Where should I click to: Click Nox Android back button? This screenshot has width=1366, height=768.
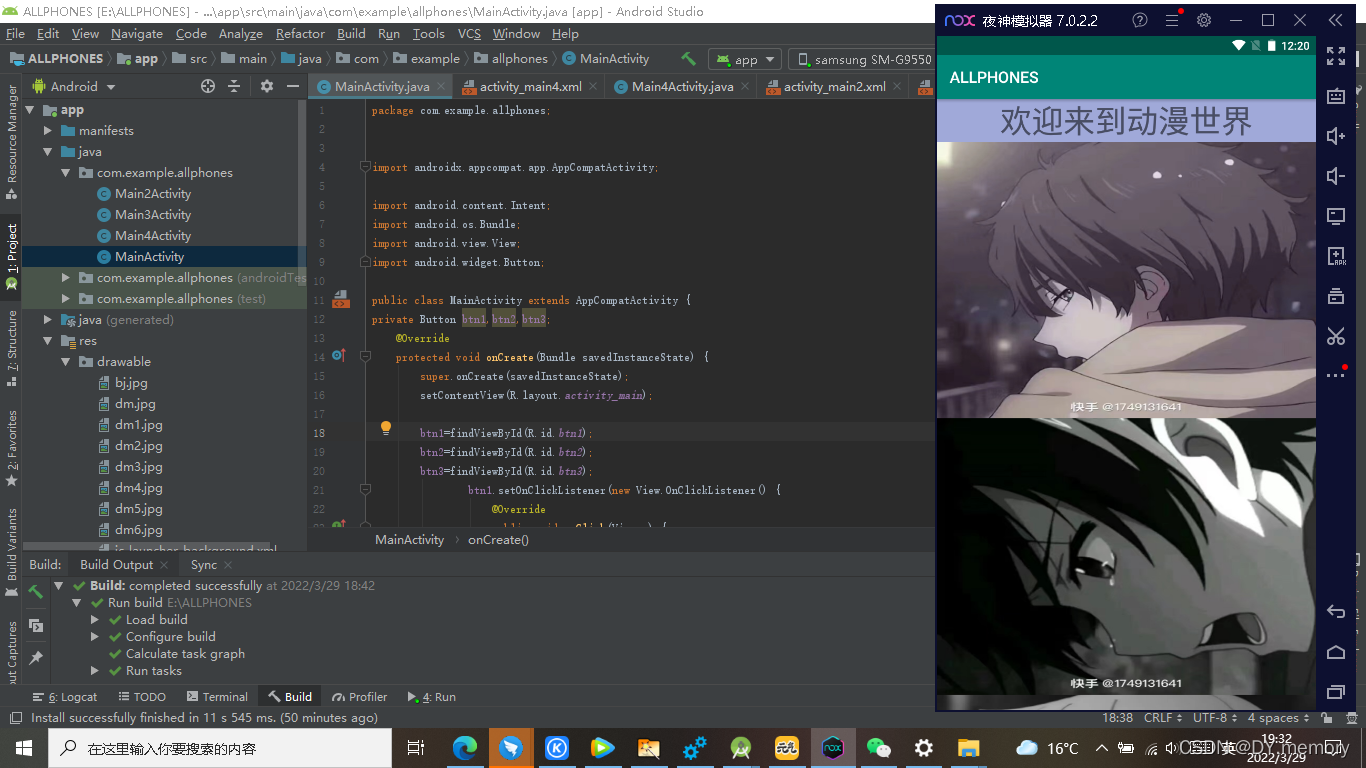tap(1336, 612)
